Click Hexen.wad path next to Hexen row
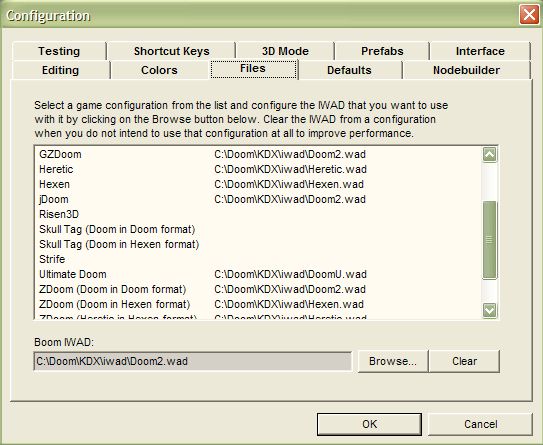The height and width of the screenshot is (445, 543). tap(289, 184)
